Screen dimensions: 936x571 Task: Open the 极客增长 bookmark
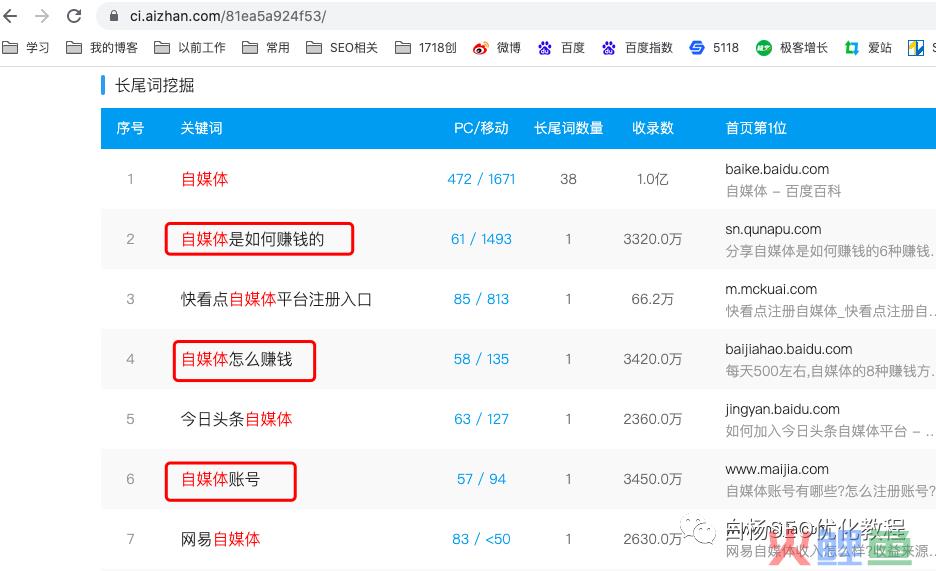(x=792, y=48)
